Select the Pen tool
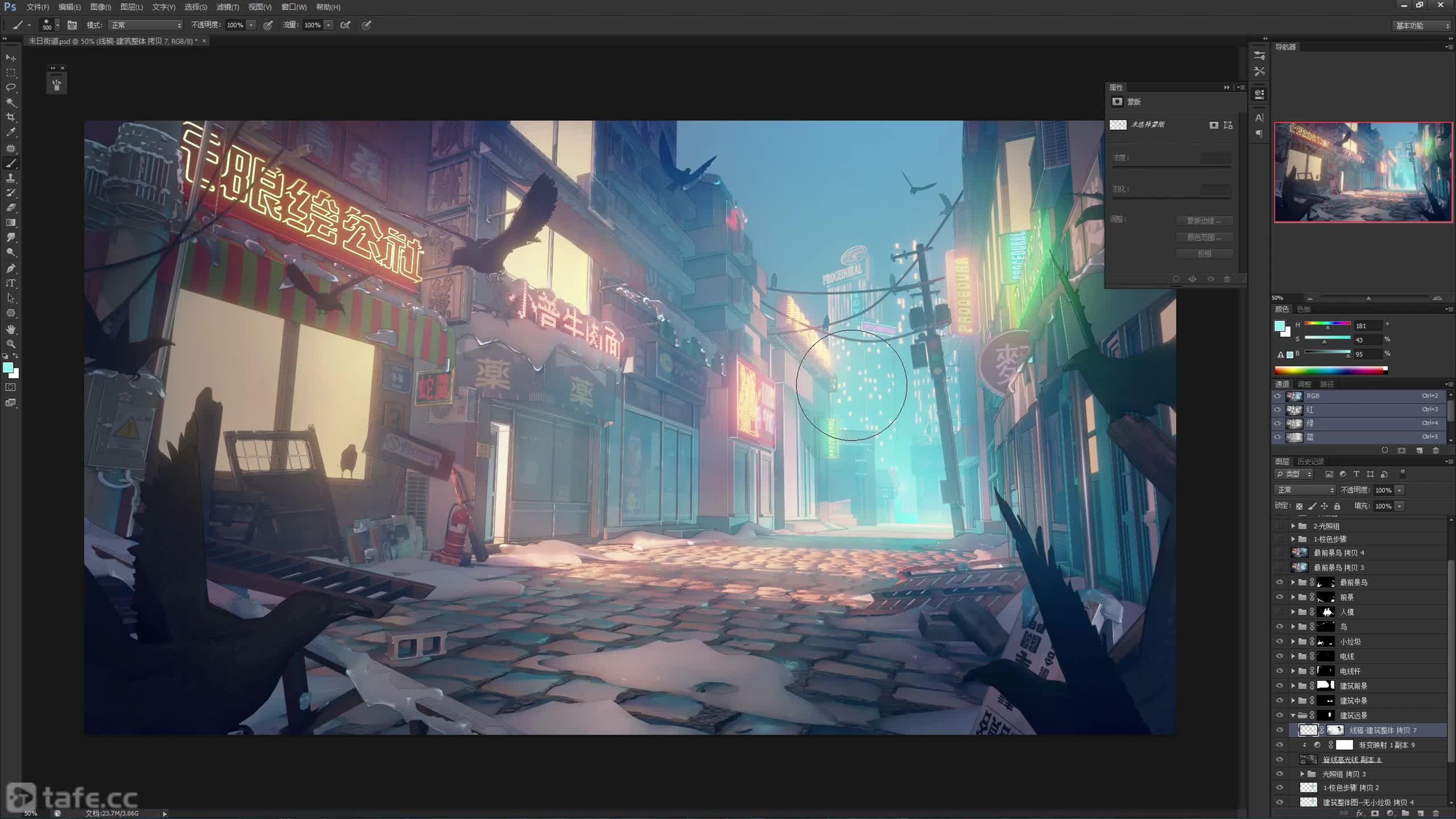The width and height of the screenshot is (1456, 819). pyautogui.click(x=11, y=268)
